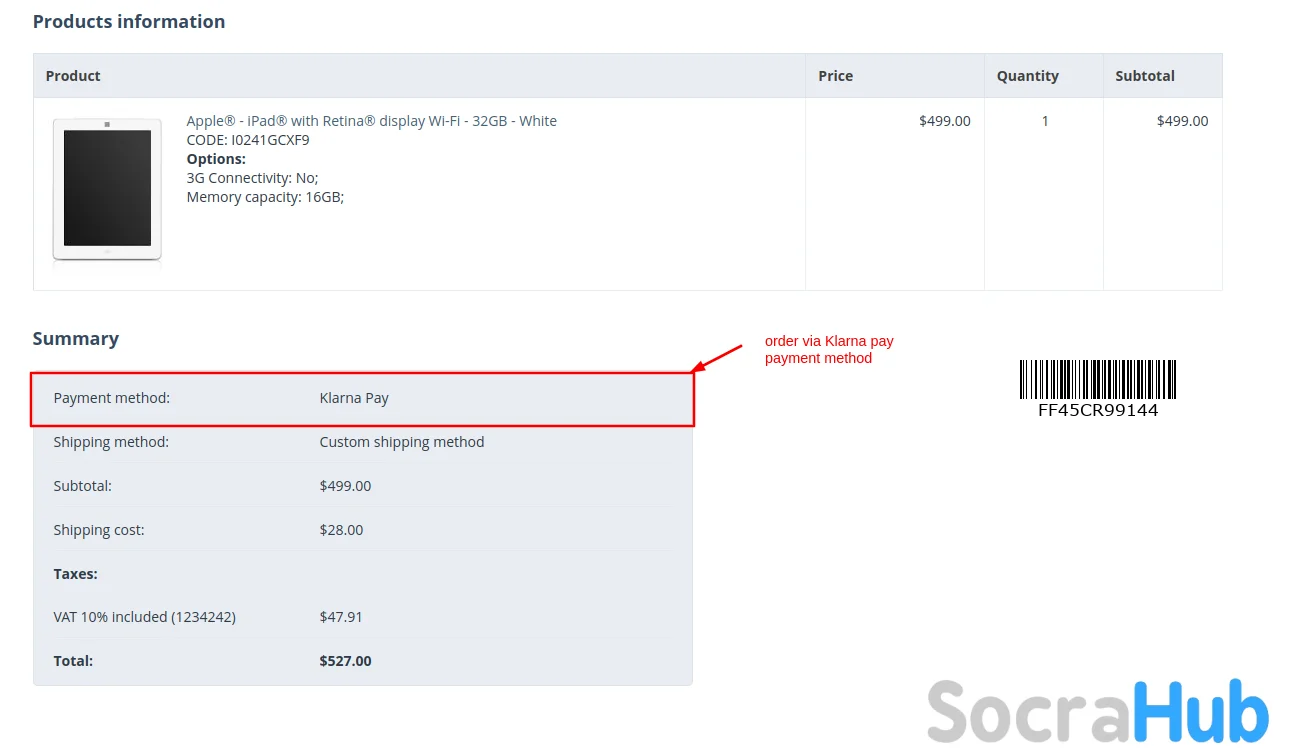Click the Custom shipping method value
Viewport: 1293px width, 748px height.
coord(402,442)
